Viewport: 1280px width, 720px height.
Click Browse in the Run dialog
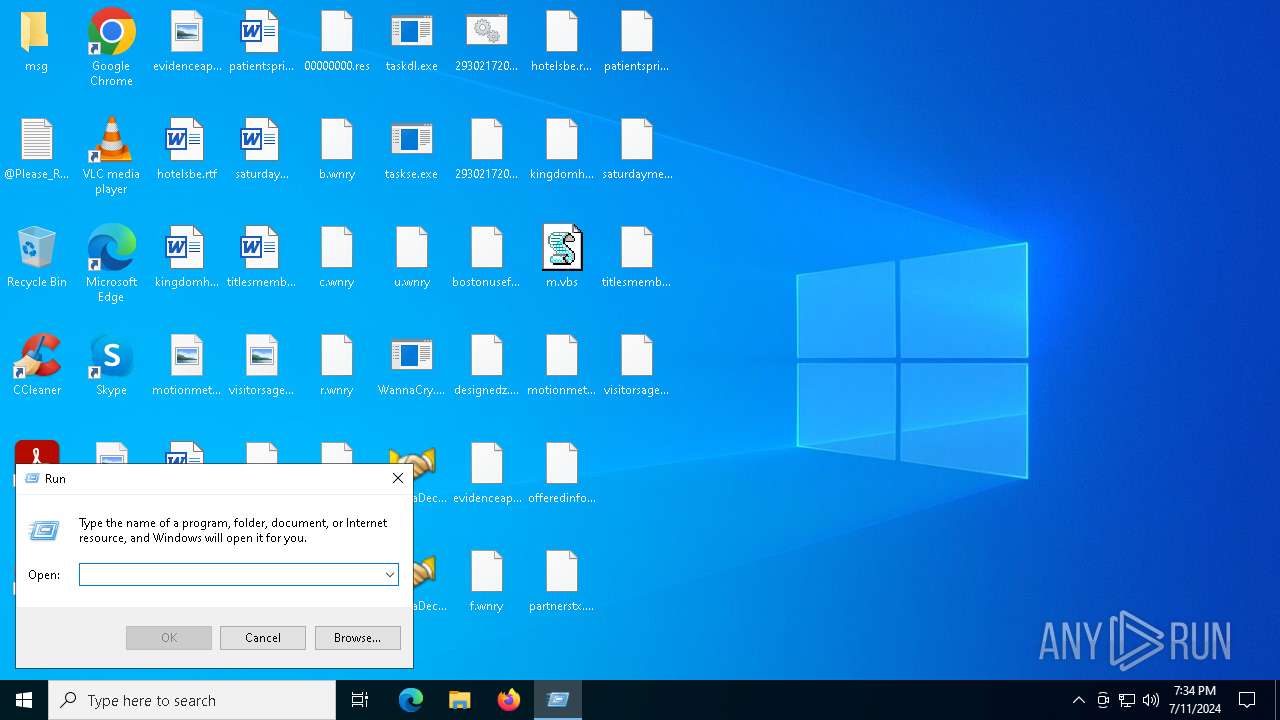358,638
